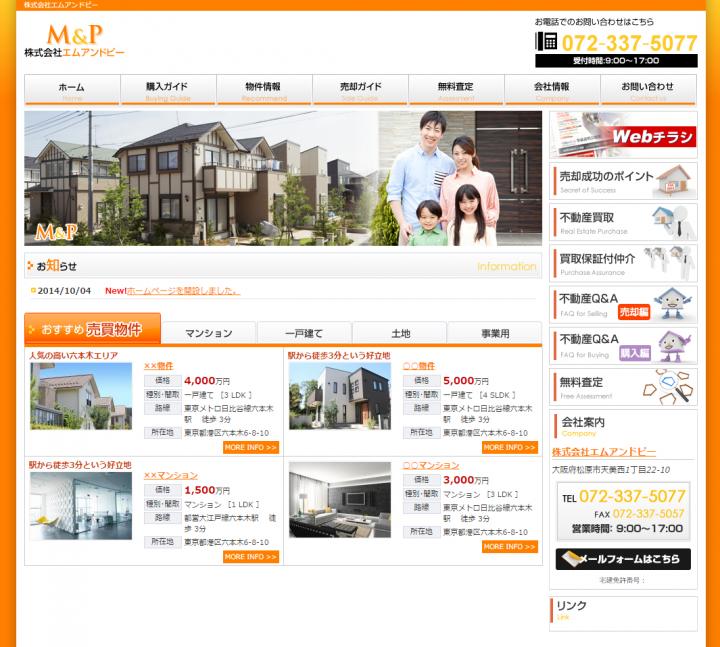Click the メールフォームはこちら button
Viewport: 720px width, 647px height.
click(x=623, y=559)
